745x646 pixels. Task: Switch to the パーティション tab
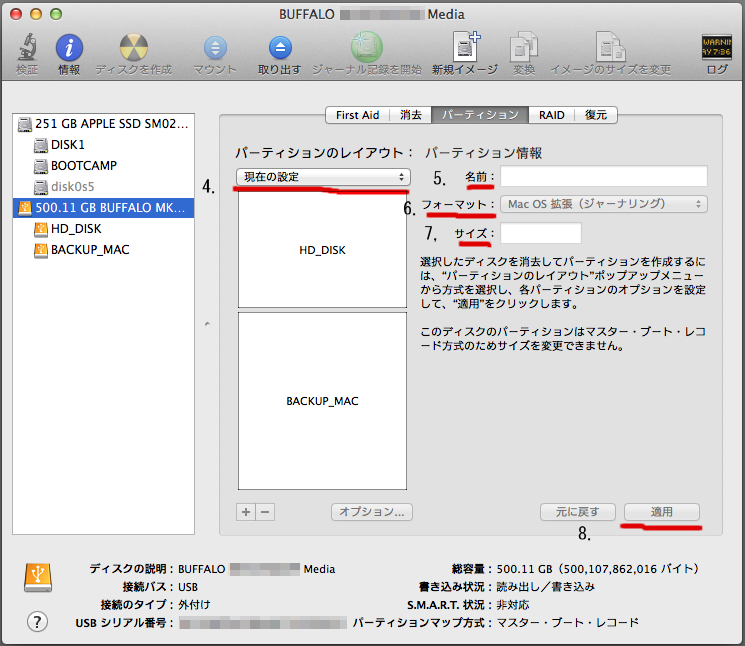point(480,115)
